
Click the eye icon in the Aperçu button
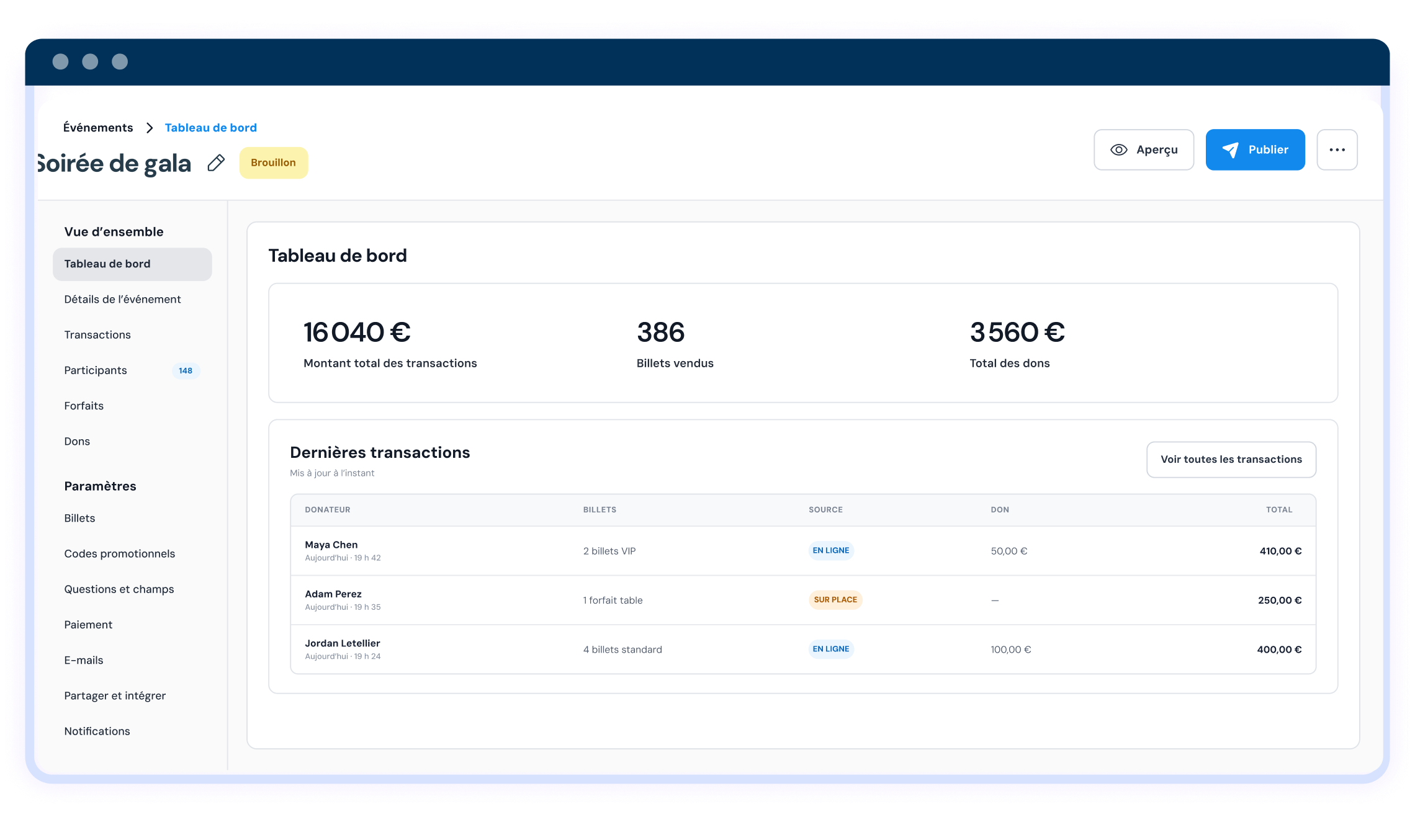1118,150
